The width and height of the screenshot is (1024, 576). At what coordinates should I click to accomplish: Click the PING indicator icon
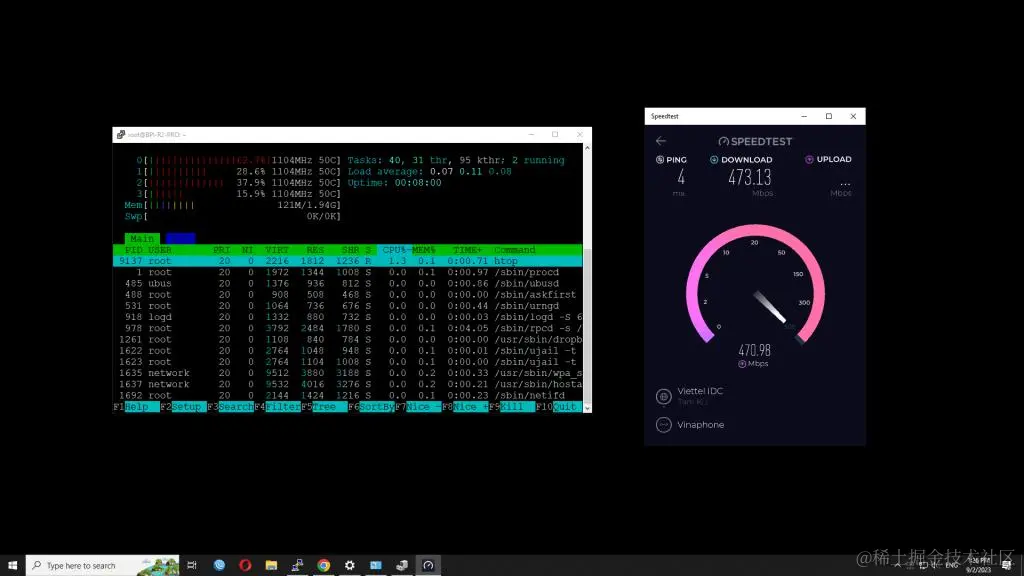pyautogui.click(x=660, y=159)
